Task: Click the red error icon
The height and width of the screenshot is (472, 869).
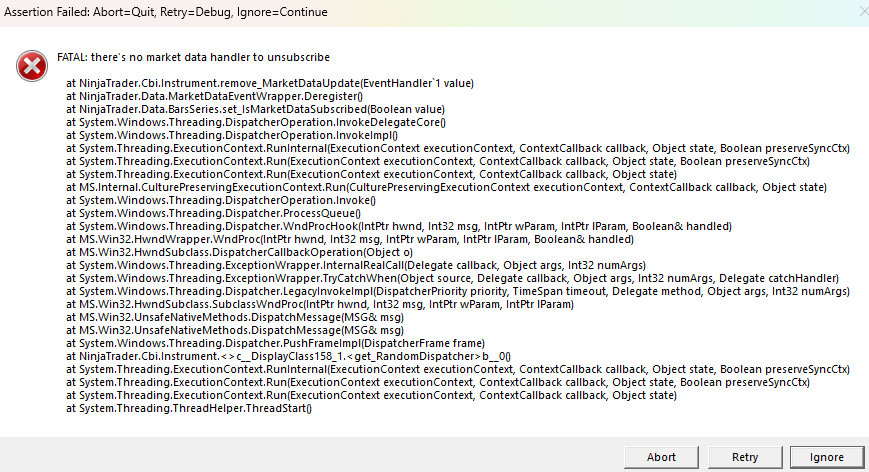Action: [31, 66]
